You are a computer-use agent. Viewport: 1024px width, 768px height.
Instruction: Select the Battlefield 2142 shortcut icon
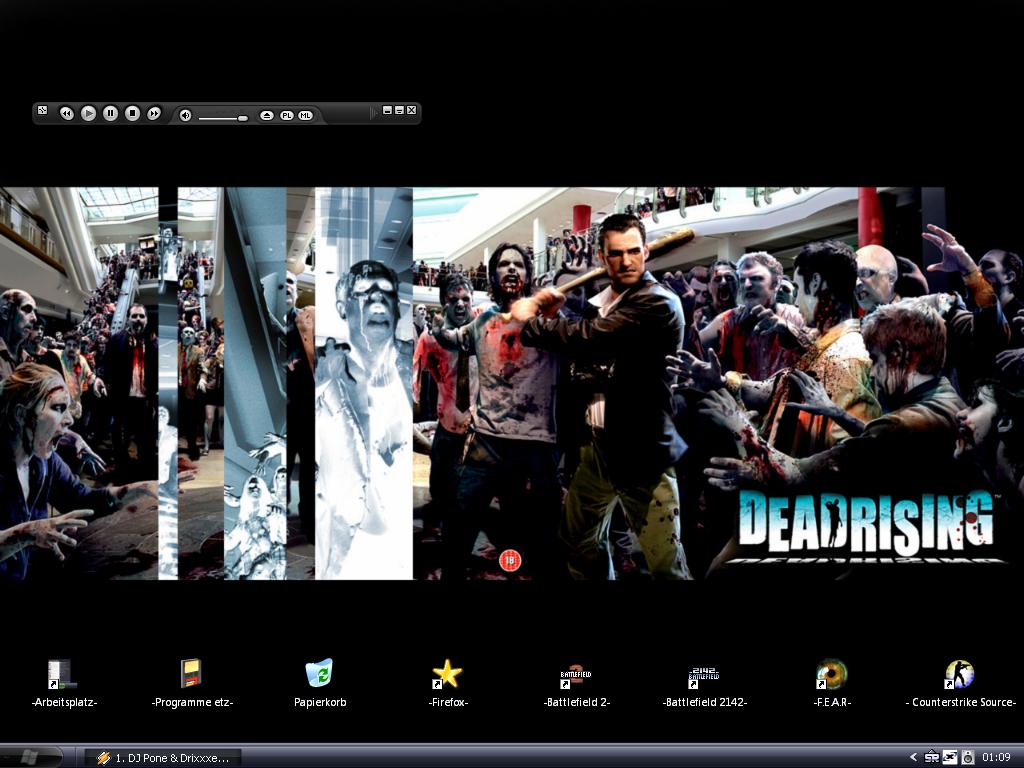pos(703,677)
